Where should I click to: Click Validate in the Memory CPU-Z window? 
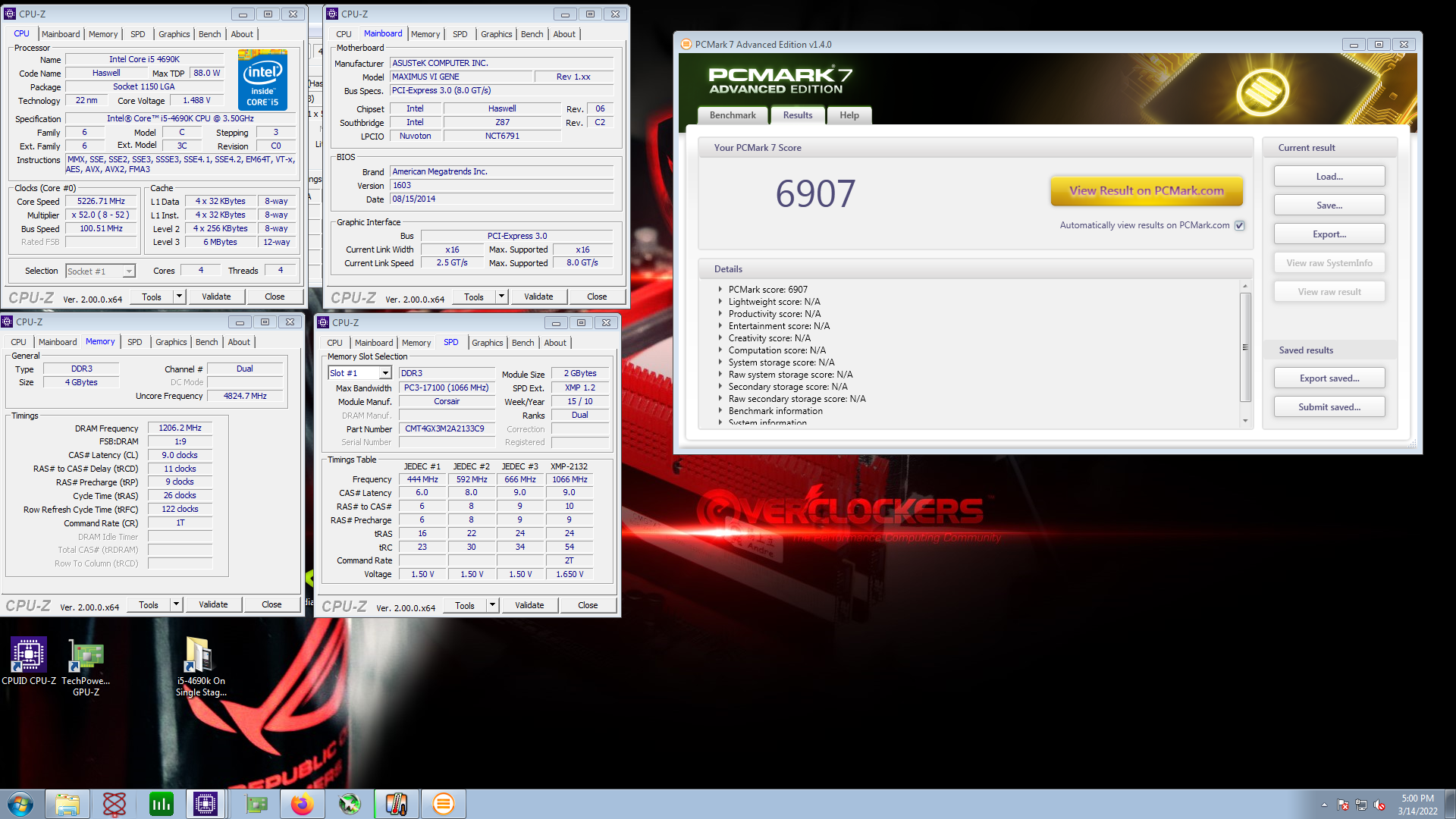(213, 604)
